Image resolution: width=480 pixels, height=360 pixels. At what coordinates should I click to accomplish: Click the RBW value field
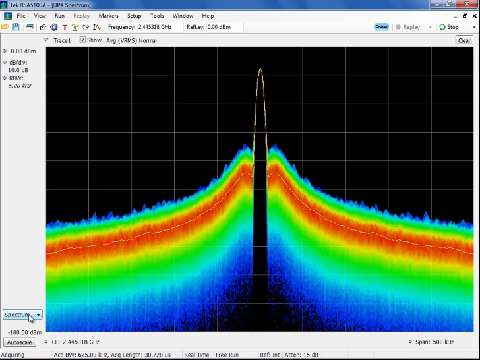click(20, 86)
